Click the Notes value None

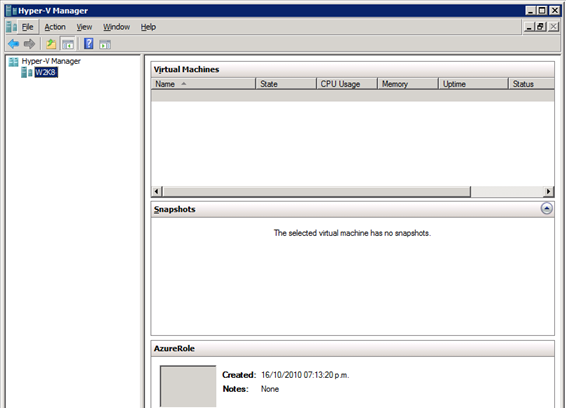(270, 389)
